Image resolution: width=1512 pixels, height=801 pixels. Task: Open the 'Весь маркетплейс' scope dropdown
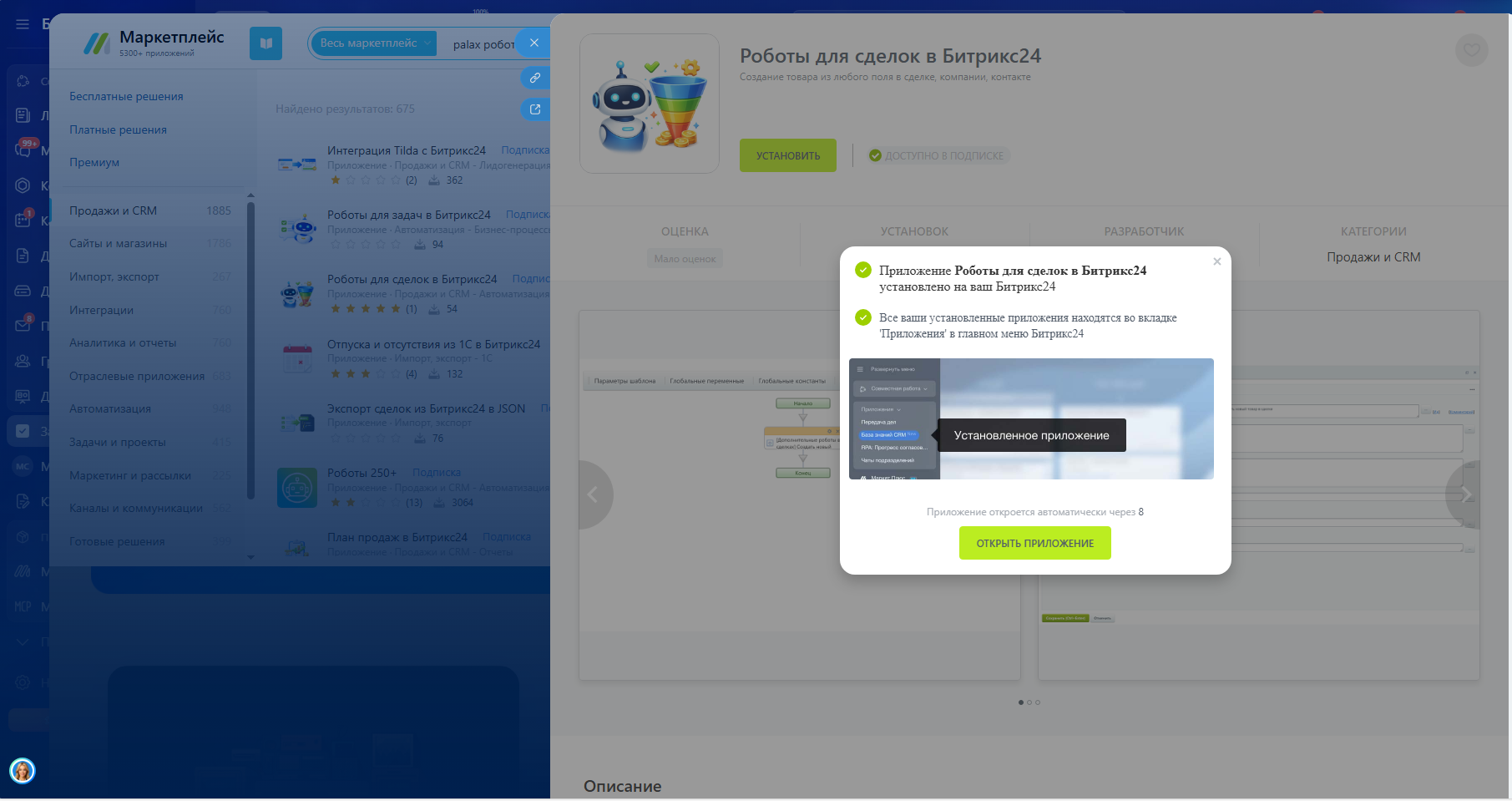(x=375, y=43)
